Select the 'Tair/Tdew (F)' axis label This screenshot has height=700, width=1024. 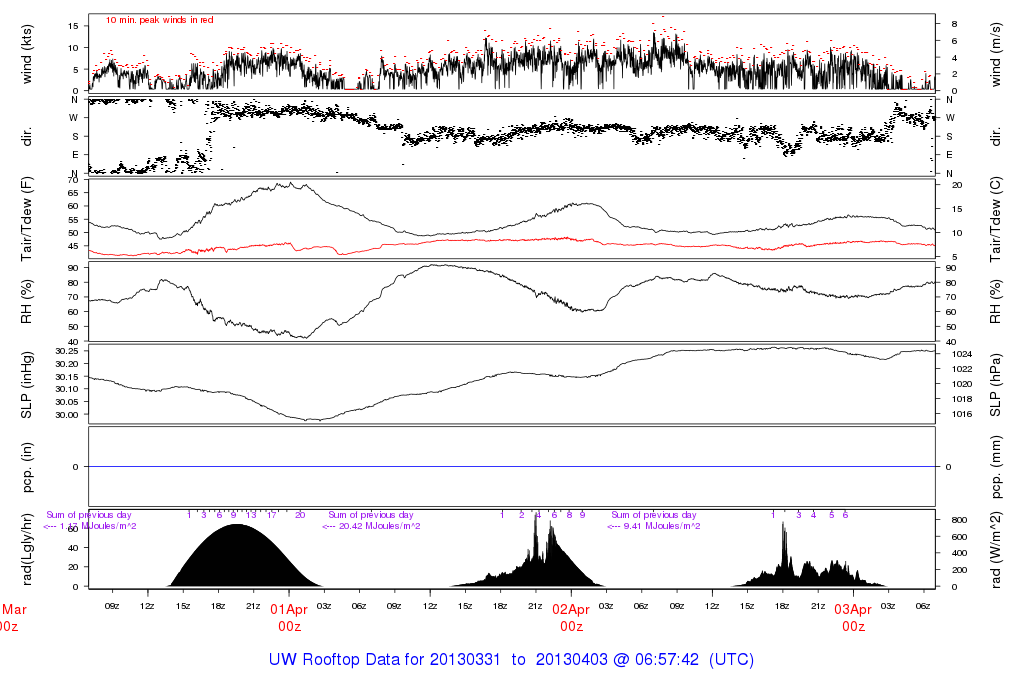pos(27,219)
